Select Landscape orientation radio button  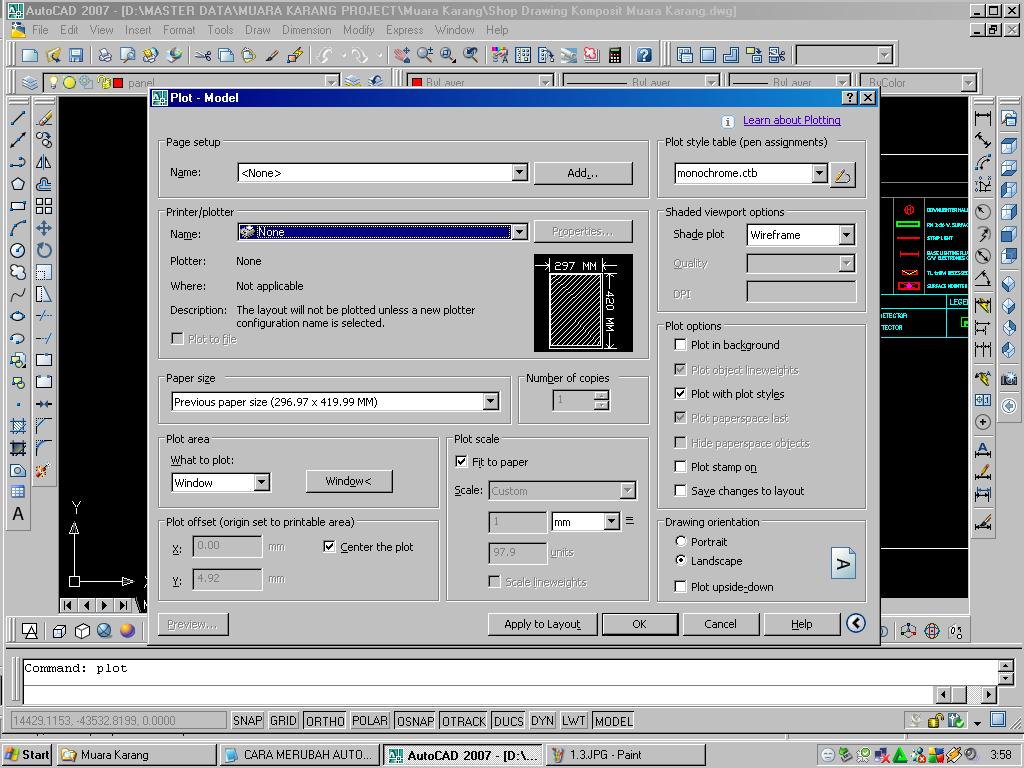coord(680,560)
